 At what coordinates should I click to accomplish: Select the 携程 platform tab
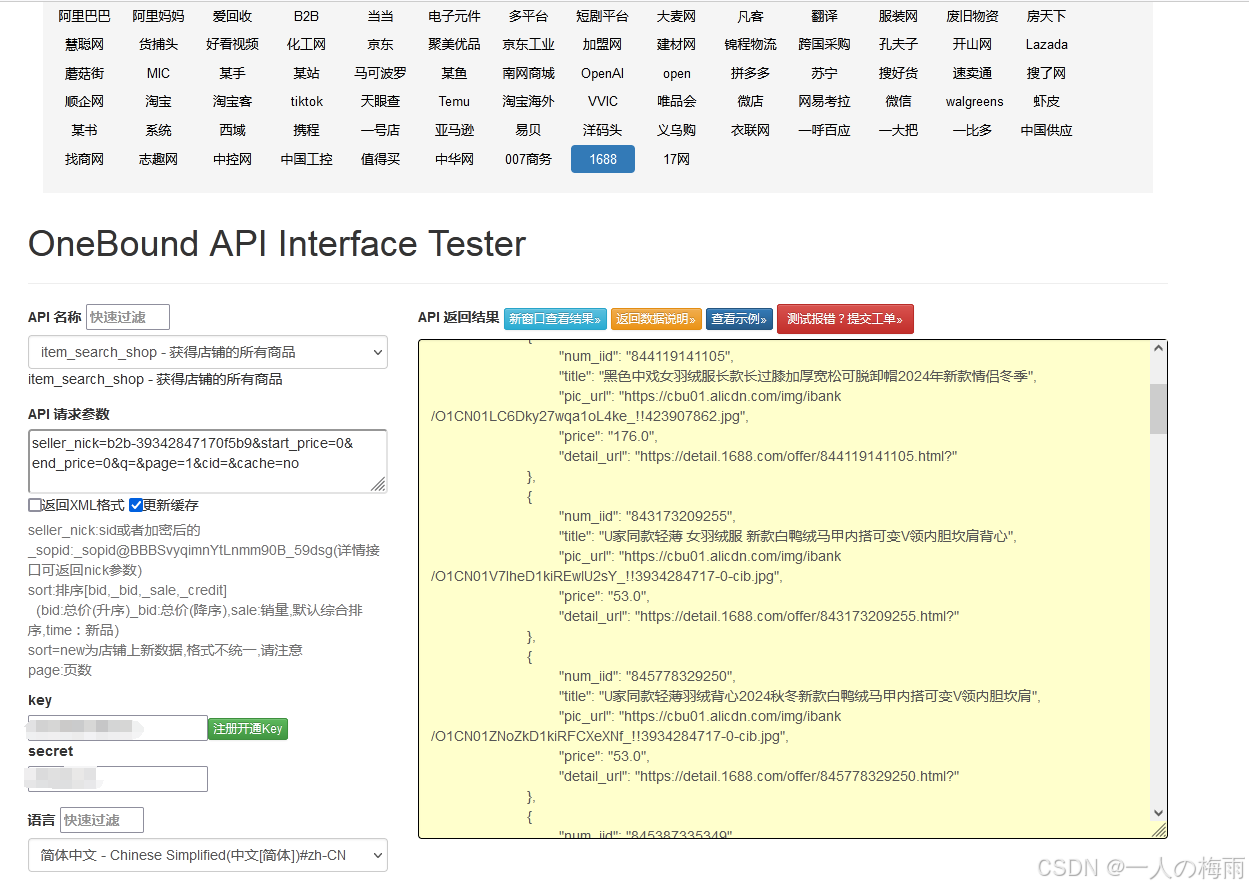coord(307,130)
